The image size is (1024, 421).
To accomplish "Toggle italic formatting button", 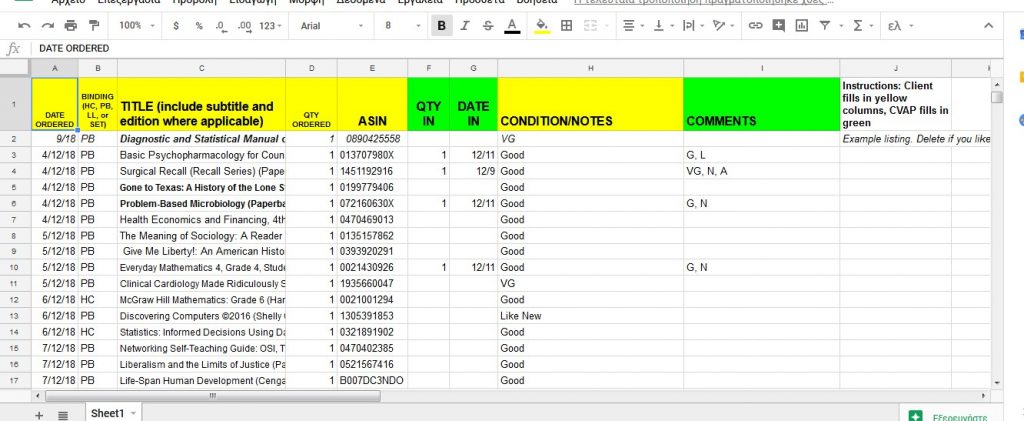I will tap(465, 25).
